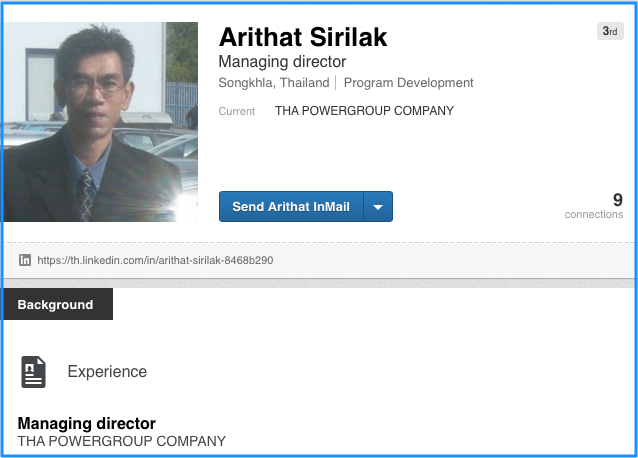Expand the dropdown arrow next to Send InMail

pyautogui.click(x=378, y=207)
